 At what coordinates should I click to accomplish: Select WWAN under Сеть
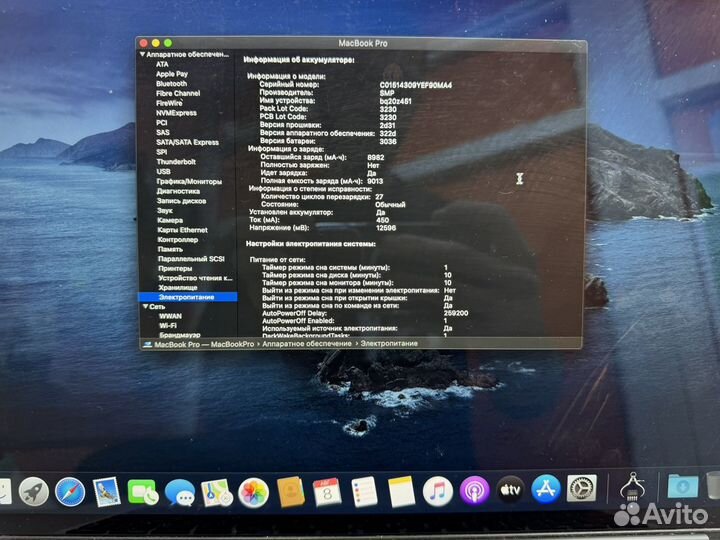click(170, 316)
